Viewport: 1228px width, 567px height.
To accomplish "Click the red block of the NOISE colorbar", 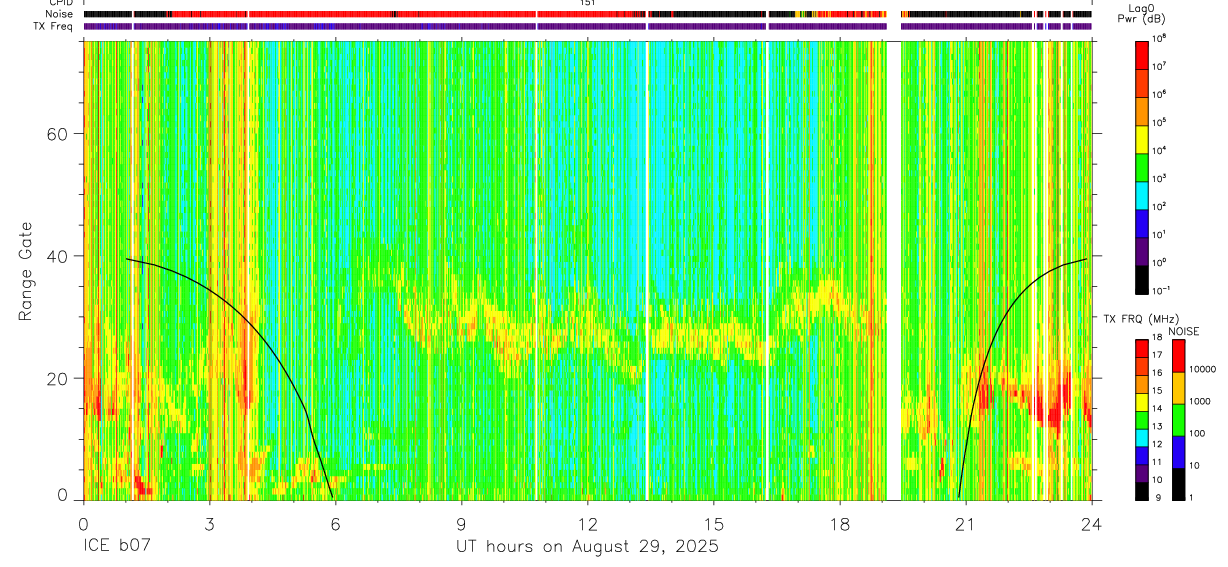I will (1178, 356).
